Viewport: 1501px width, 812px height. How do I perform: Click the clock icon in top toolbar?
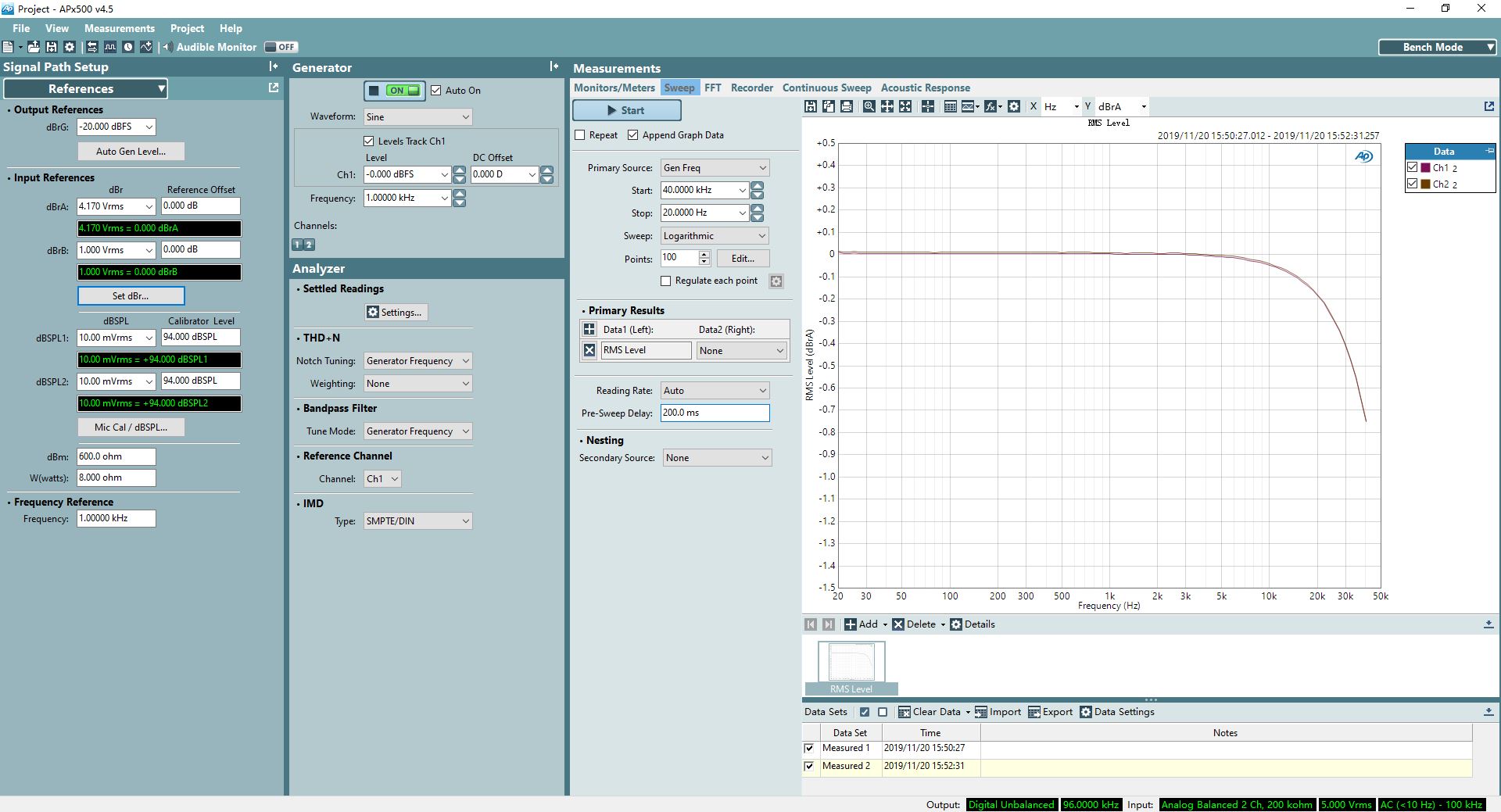(x=128, y=47)
